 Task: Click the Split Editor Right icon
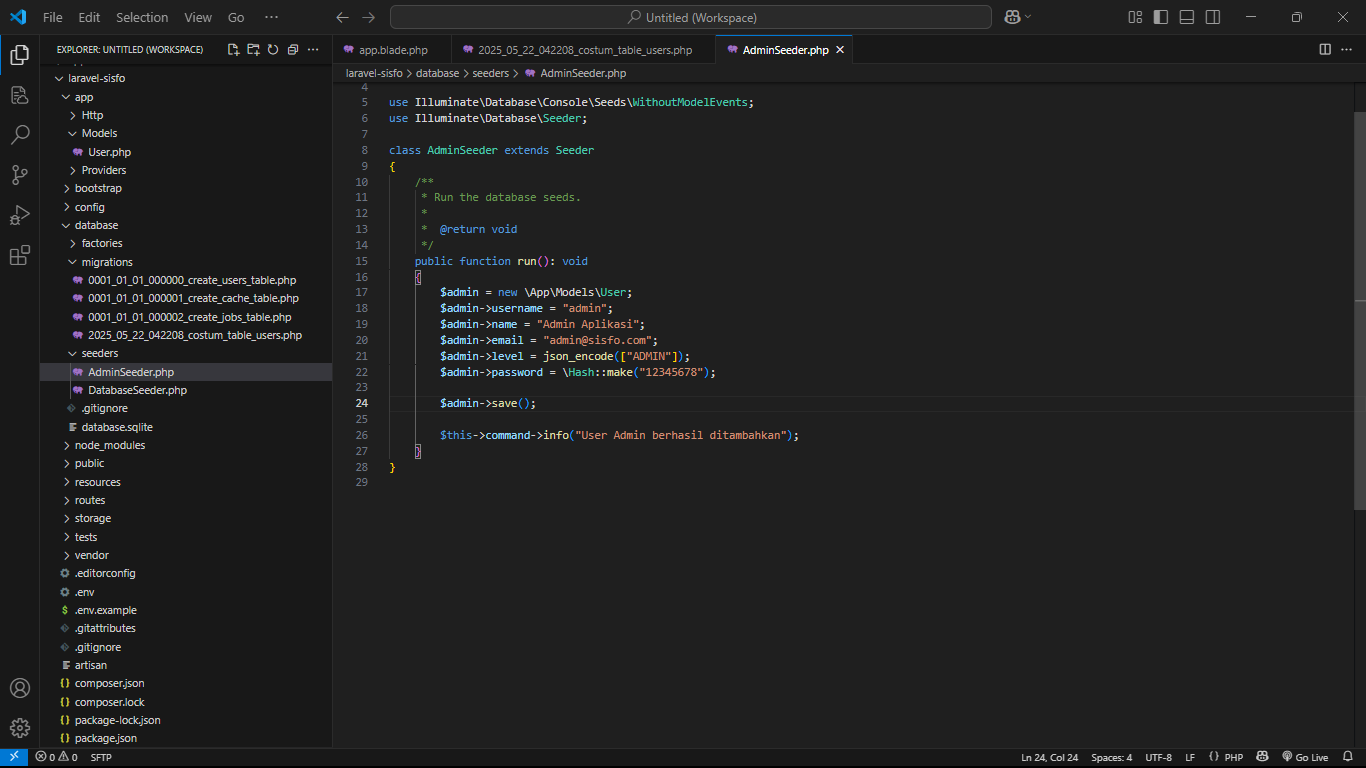tap(1325, 49)
